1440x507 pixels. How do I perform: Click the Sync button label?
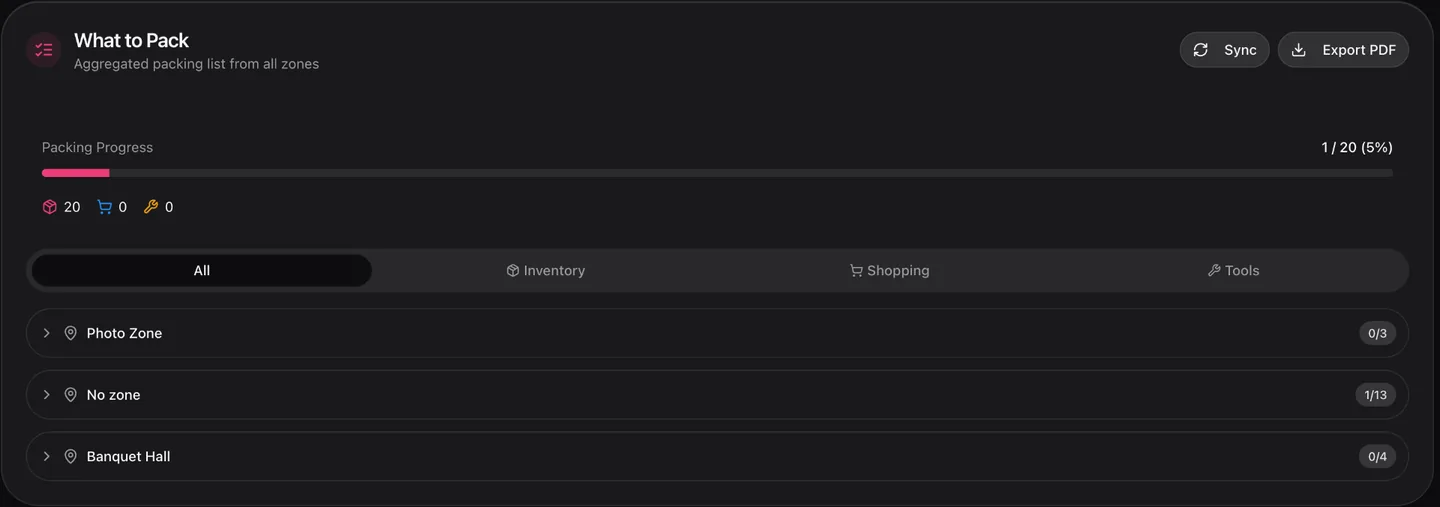[1240, 50]
